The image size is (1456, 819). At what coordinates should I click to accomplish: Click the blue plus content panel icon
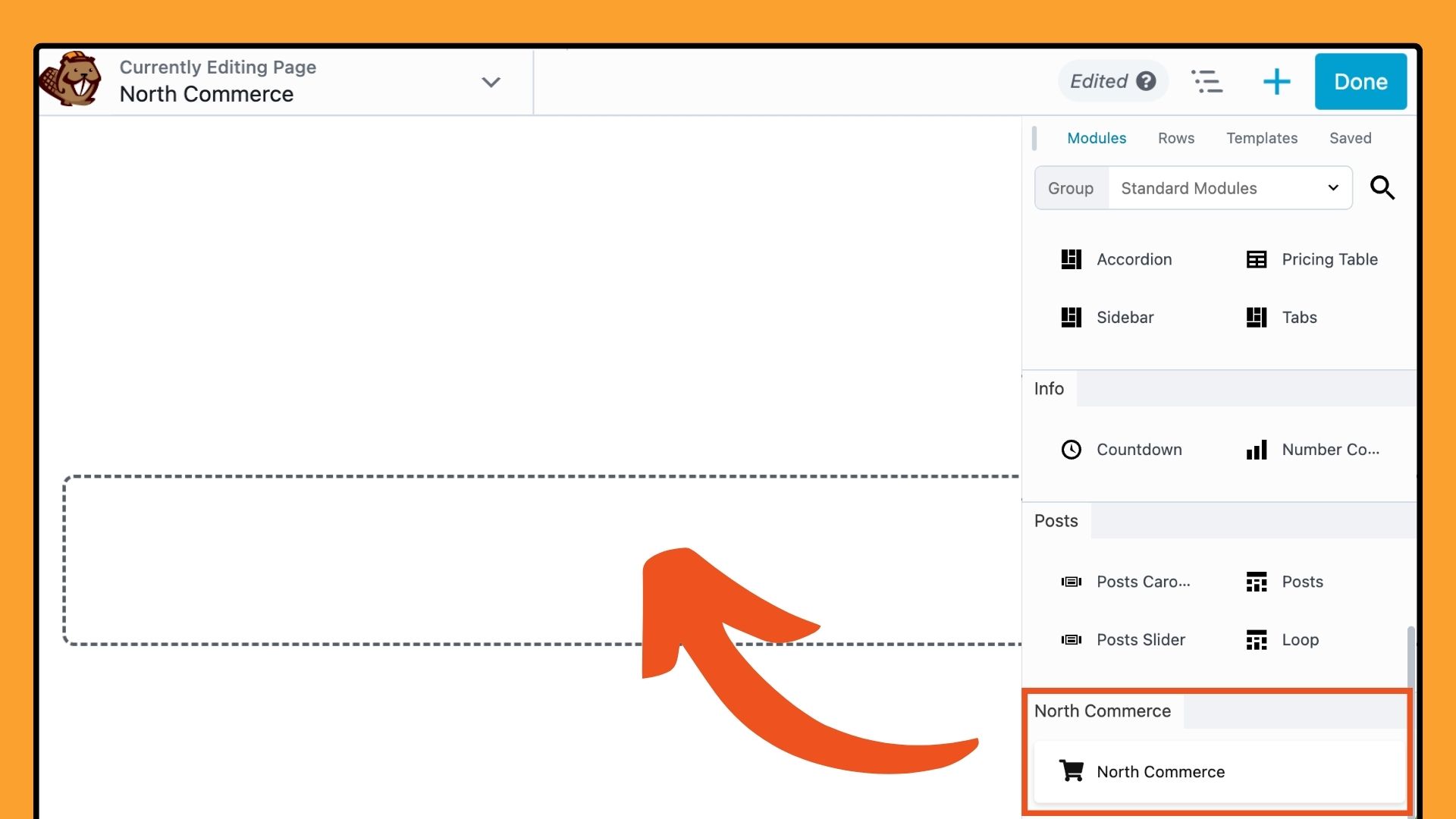pos(1276,81)
